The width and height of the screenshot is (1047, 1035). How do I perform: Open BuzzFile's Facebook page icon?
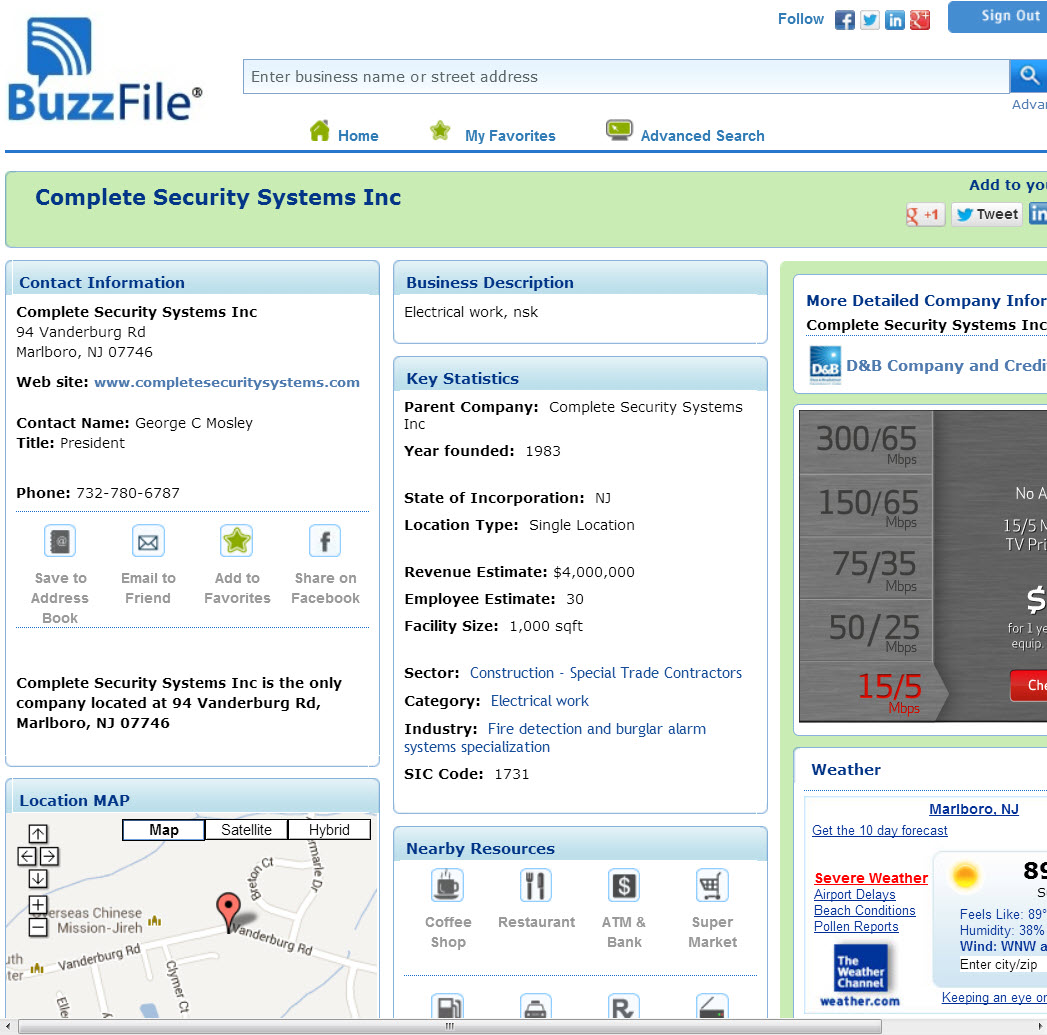pyautogui.click(x=844, y=20)
